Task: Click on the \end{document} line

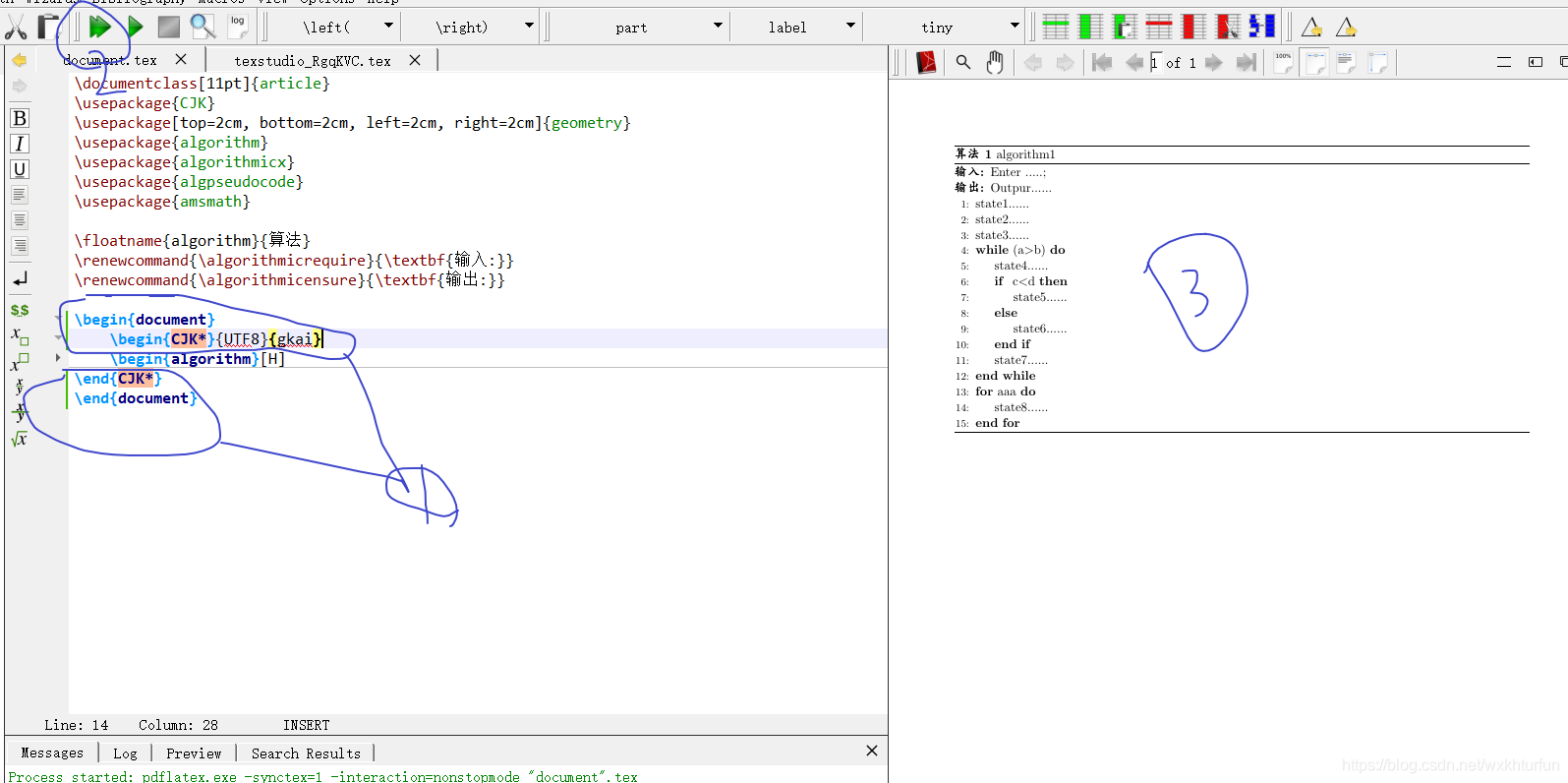Action: tap(136, 398)
